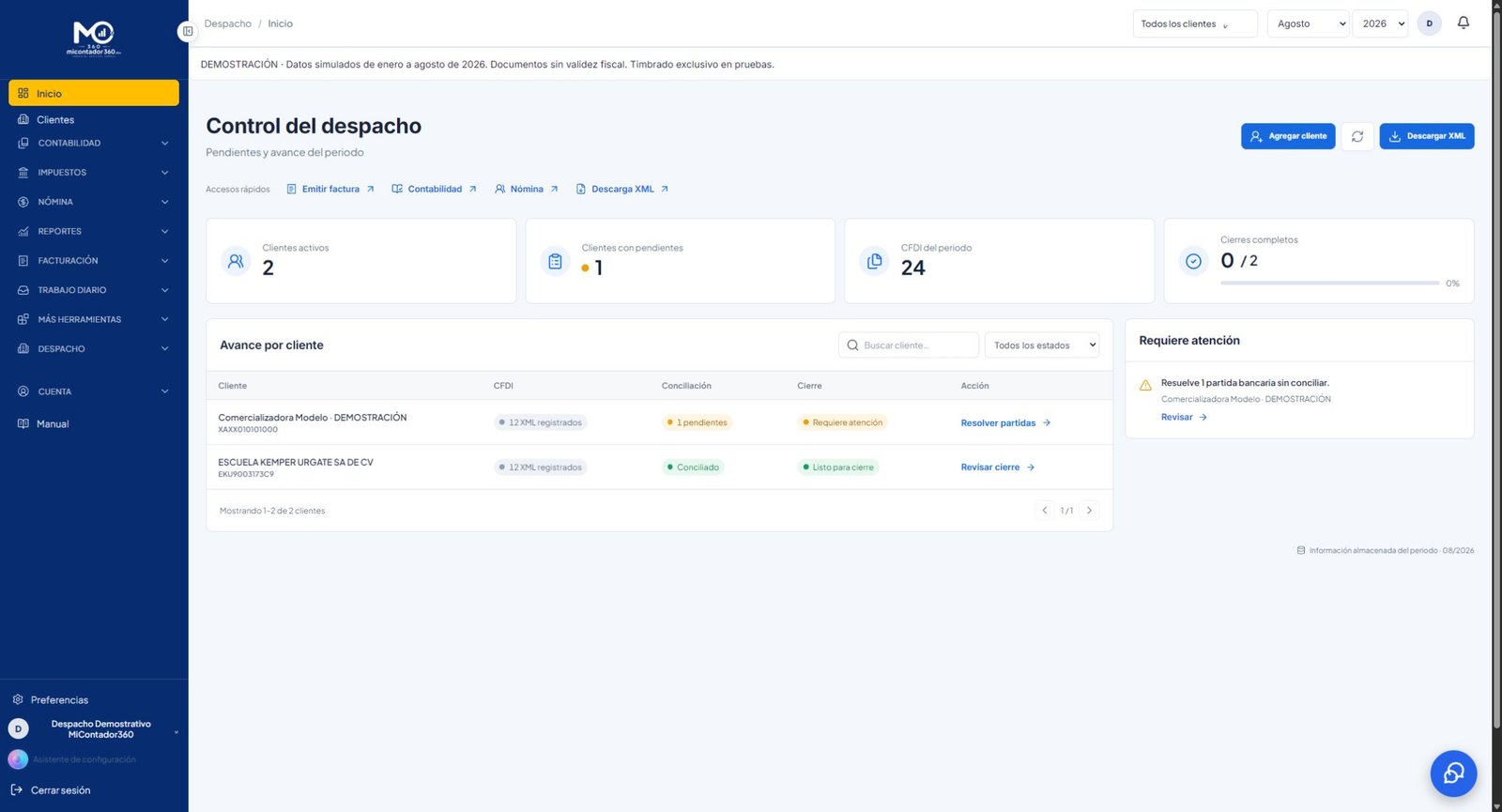The height and width of the screenshot is (812, 1502).
Task: Expand the FACTURACIÓN sidebar section
Action: click(x=94, y=261)
